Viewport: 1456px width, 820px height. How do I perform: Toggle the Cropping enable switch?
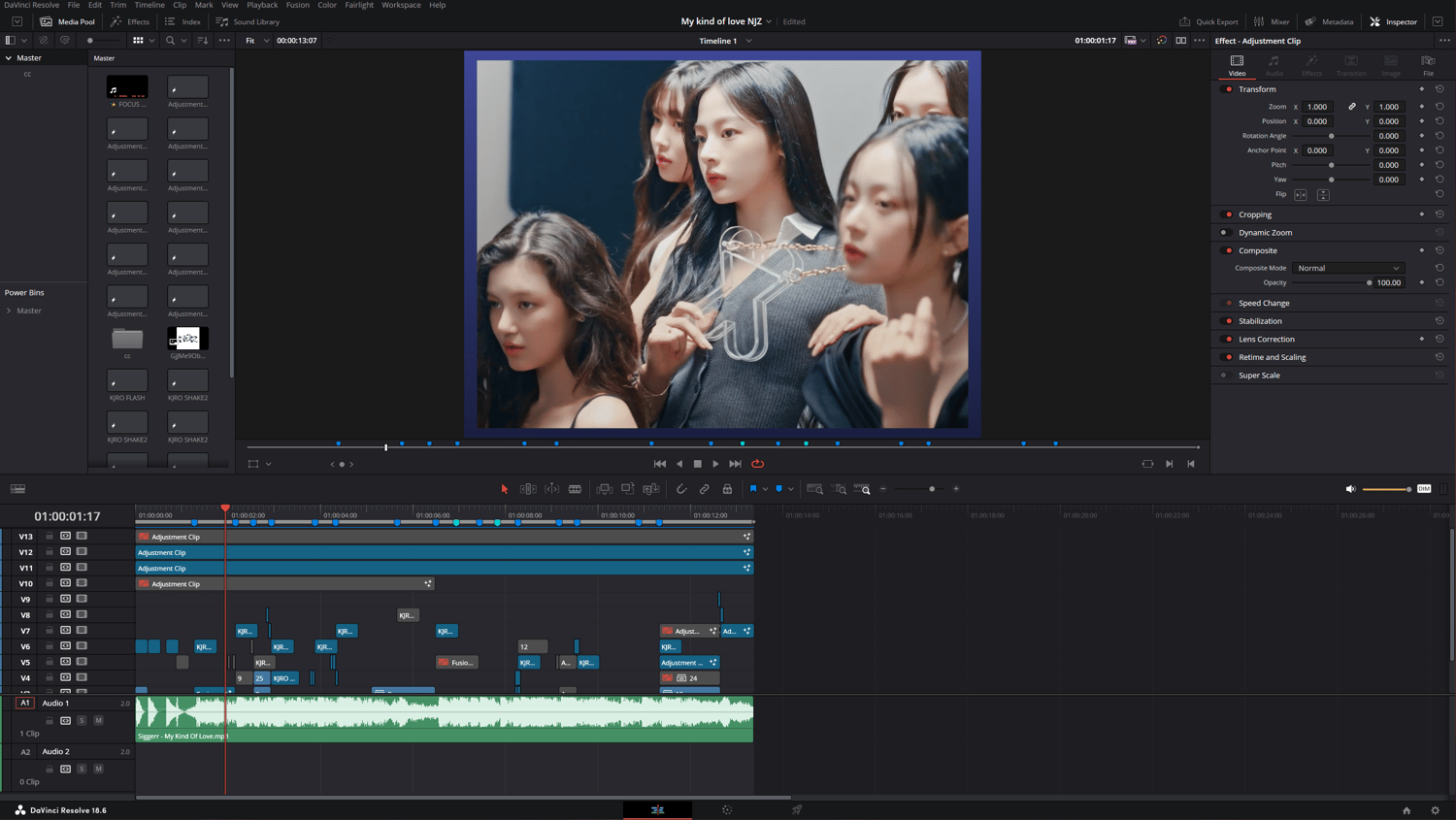1227,214
